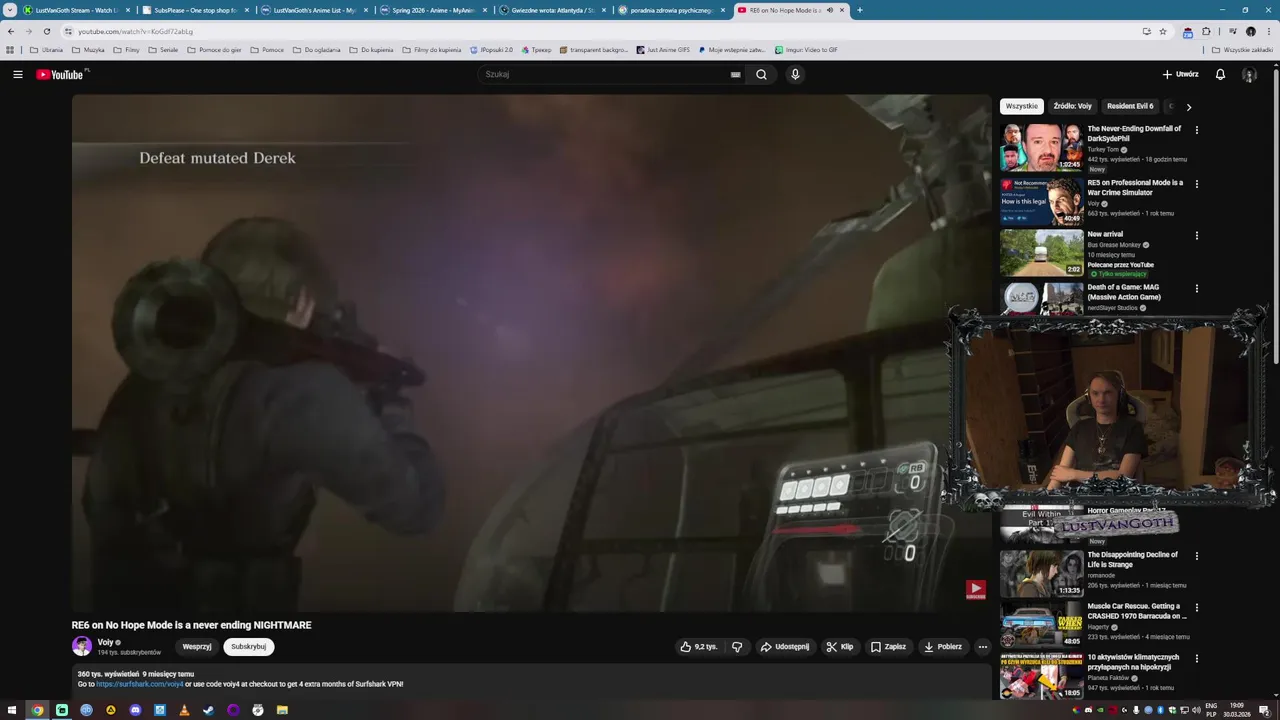1280x720 pixels.
Task: Go back in browser history
Action: [x=11, y=31]
